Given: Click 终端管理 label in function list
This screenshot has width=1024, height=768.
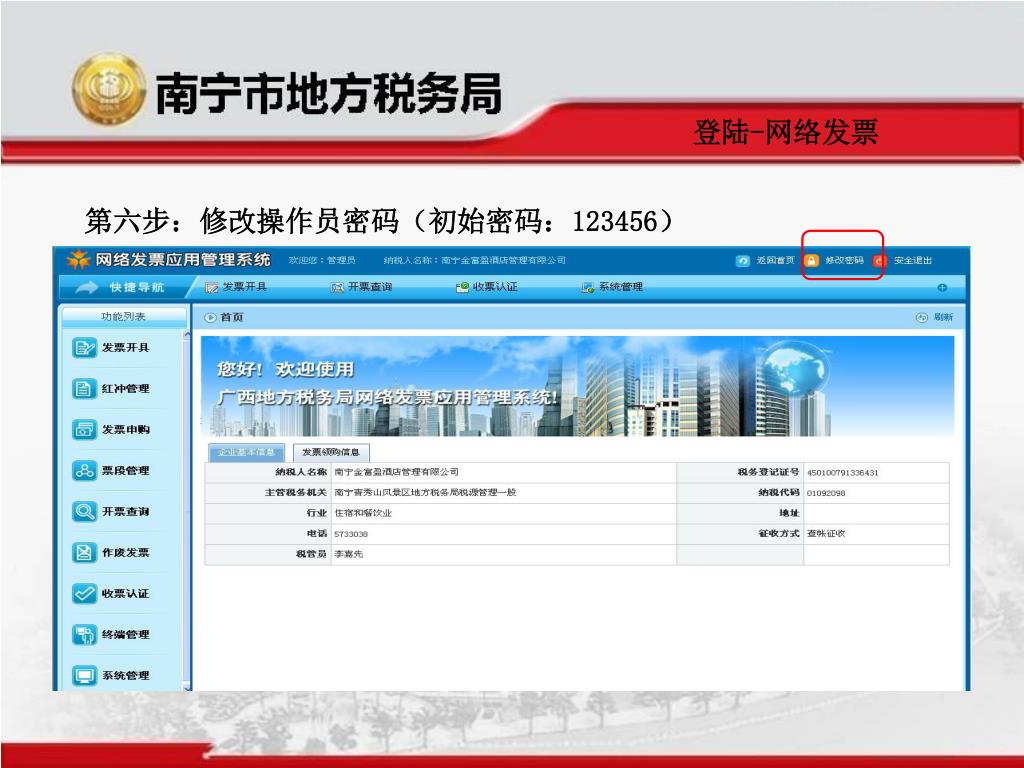Looking at the screenshot, I should click(125, 635).
